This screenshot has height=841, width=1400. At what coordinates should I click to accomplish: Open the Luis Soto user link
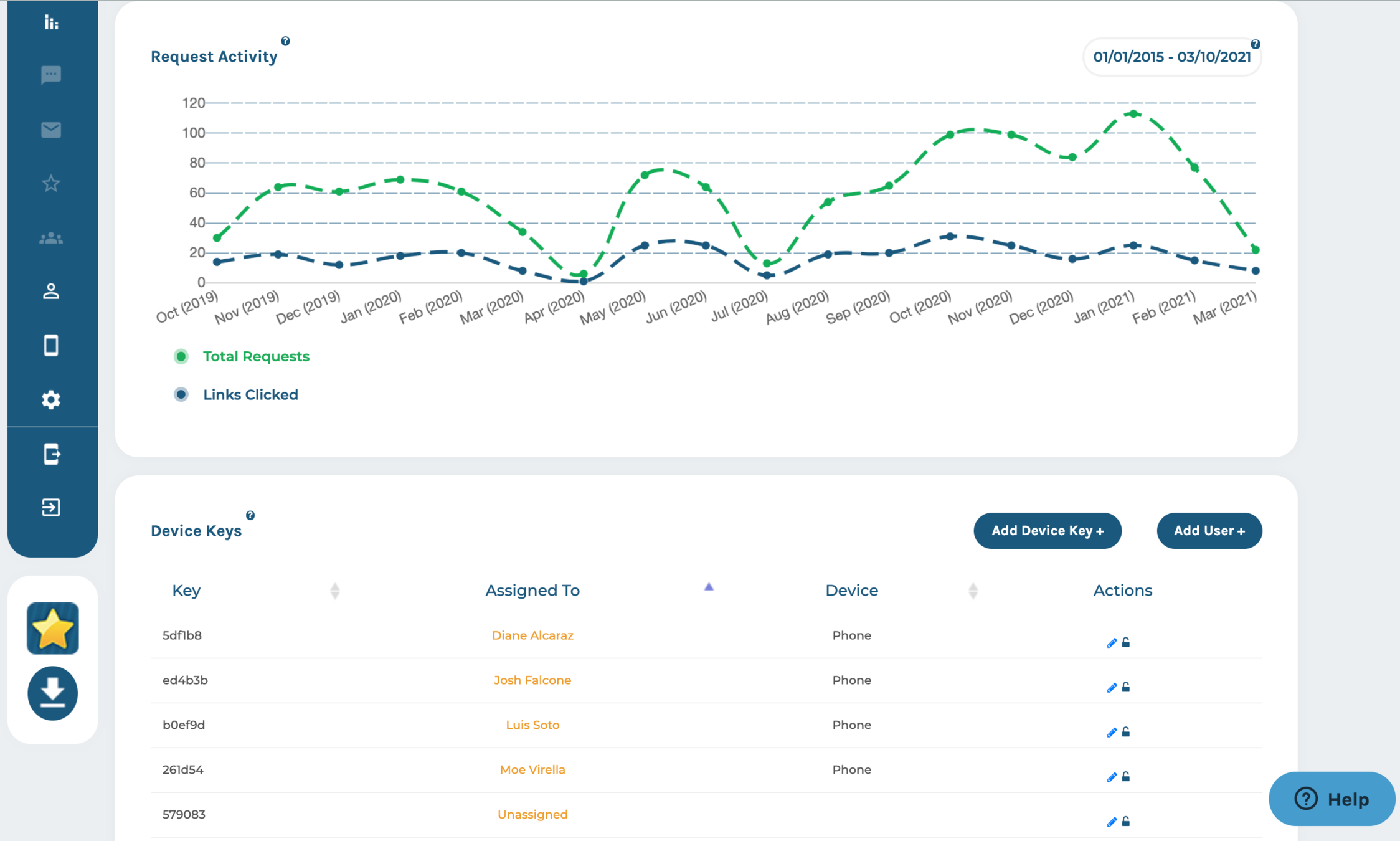coord(532,725)
